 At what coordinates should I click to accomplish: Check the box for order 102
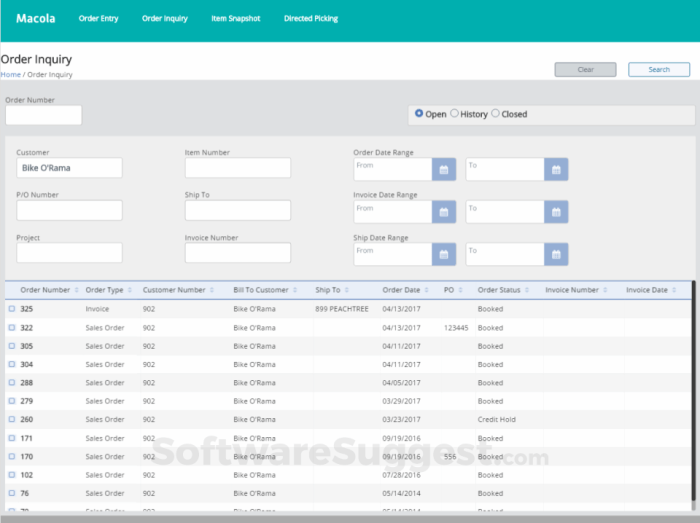point(12,475)
